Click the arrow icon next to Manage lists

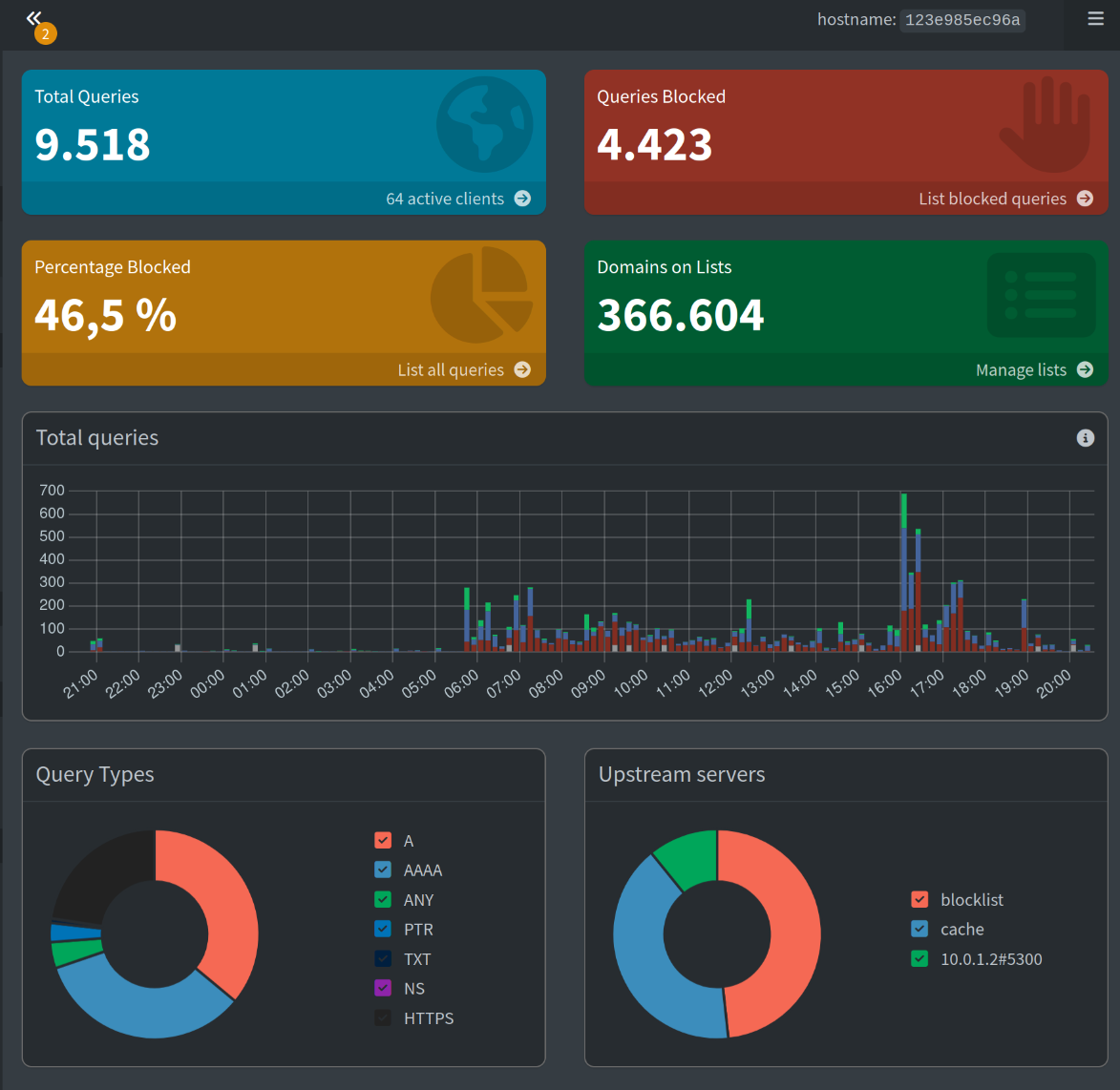pyautogui.click(x=1085, y=369)
